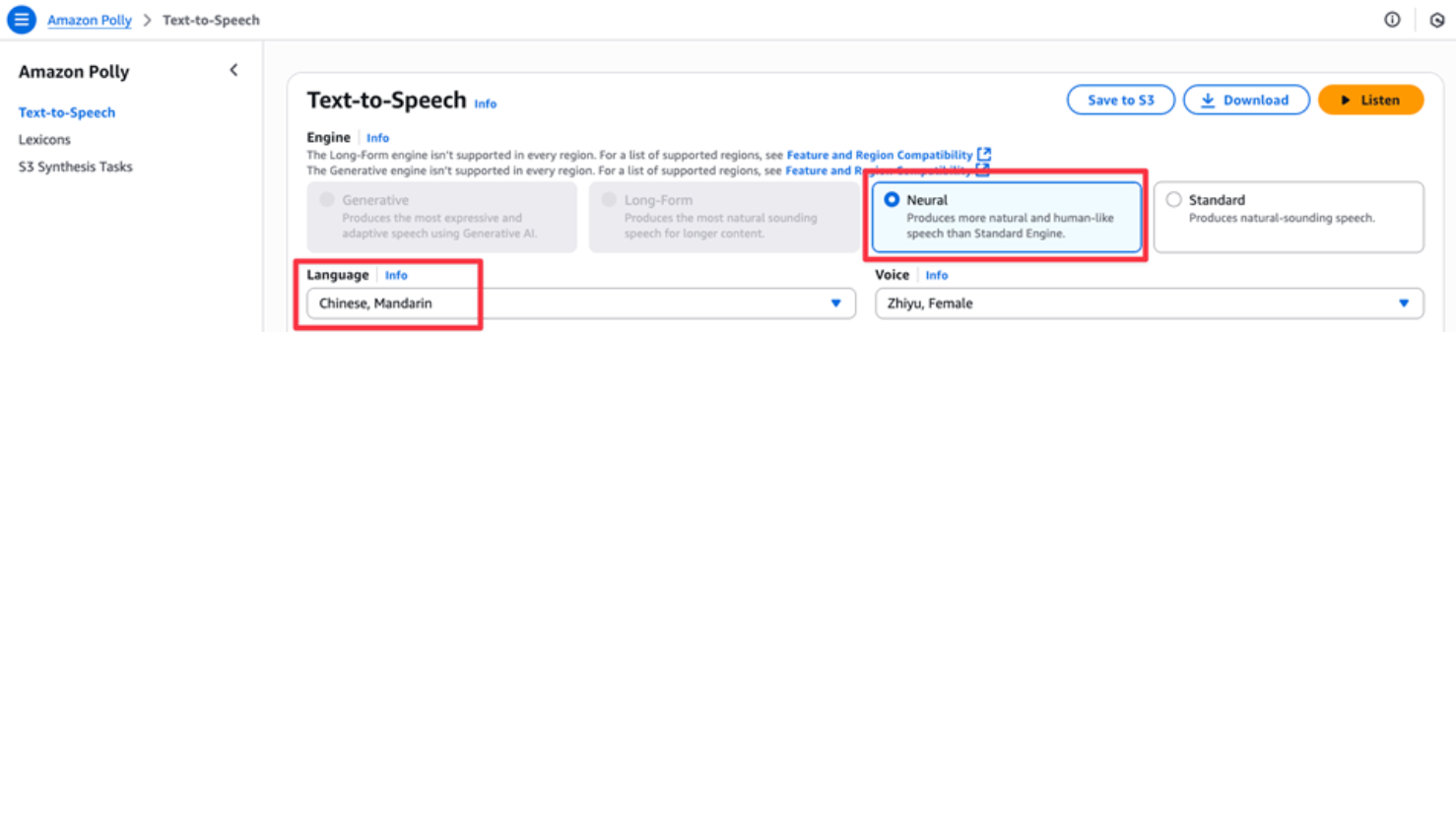Click the Amazon Polly breadcrumb link
Screen dimensions: 1456x818
[89, 20]
